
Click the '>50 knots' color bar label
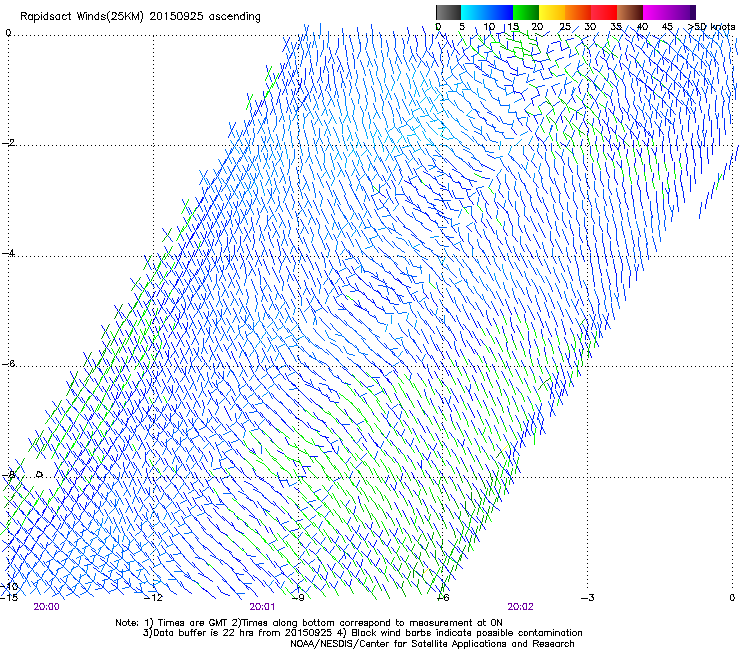click(711, 27)
